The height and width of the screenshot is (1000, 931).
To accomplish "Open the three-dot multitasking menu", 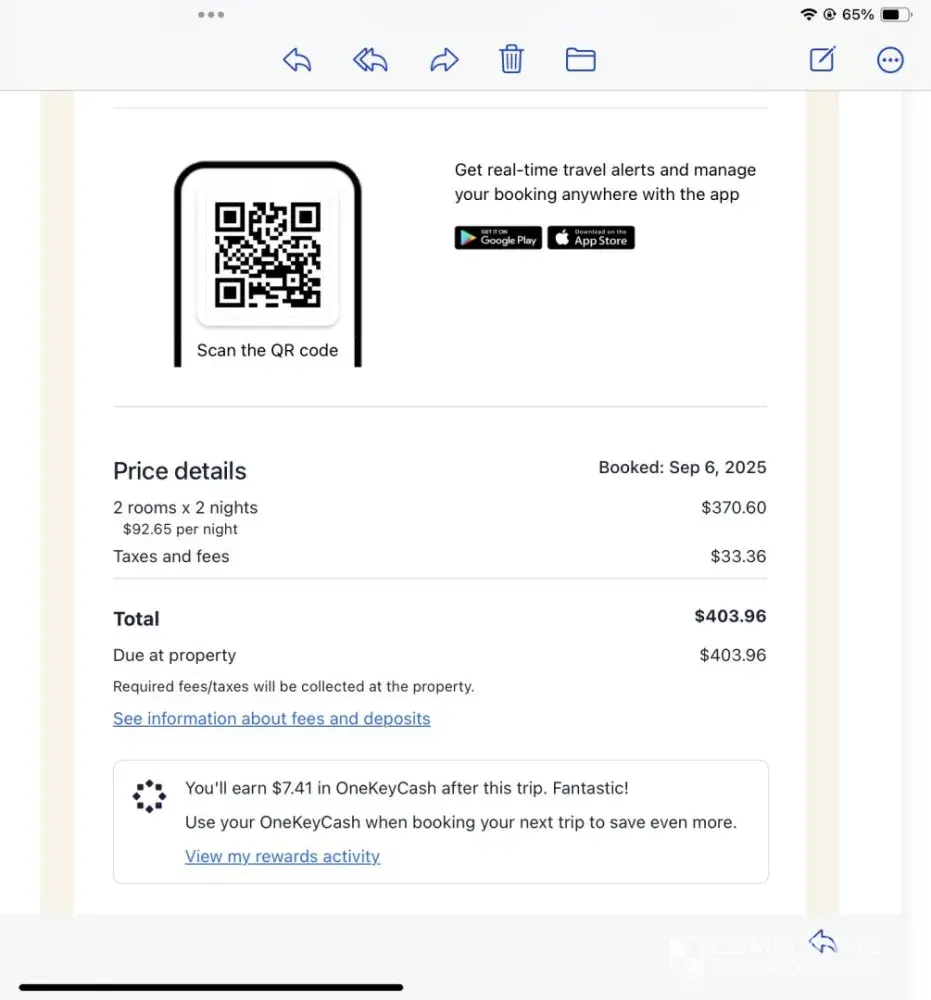I will (211, 15).
